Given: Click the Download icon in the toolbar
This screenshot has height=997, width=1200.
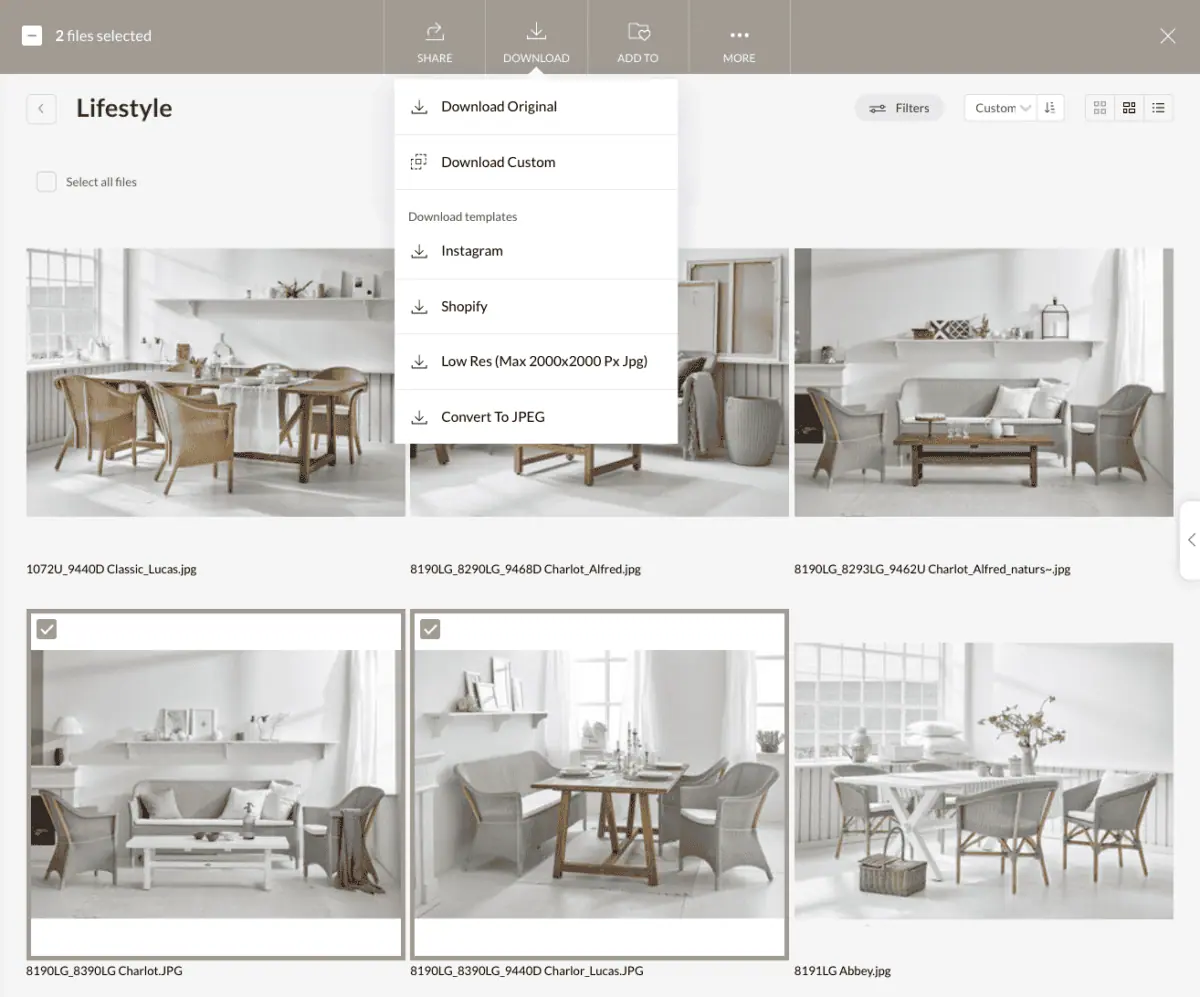Looking at the screenshot, I should point(536,31).
